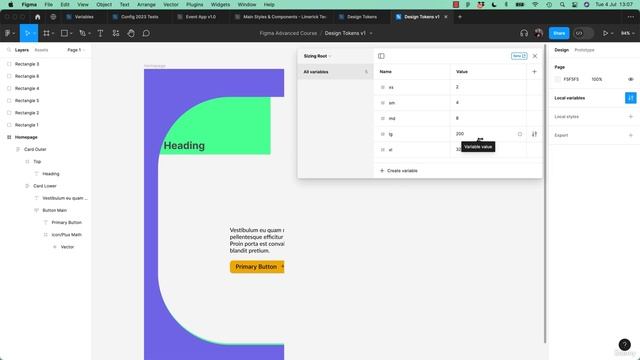The image size is (640, 360).
Task: Open the Sizing Root collection dropdown
Action: (x=317, y=56)
